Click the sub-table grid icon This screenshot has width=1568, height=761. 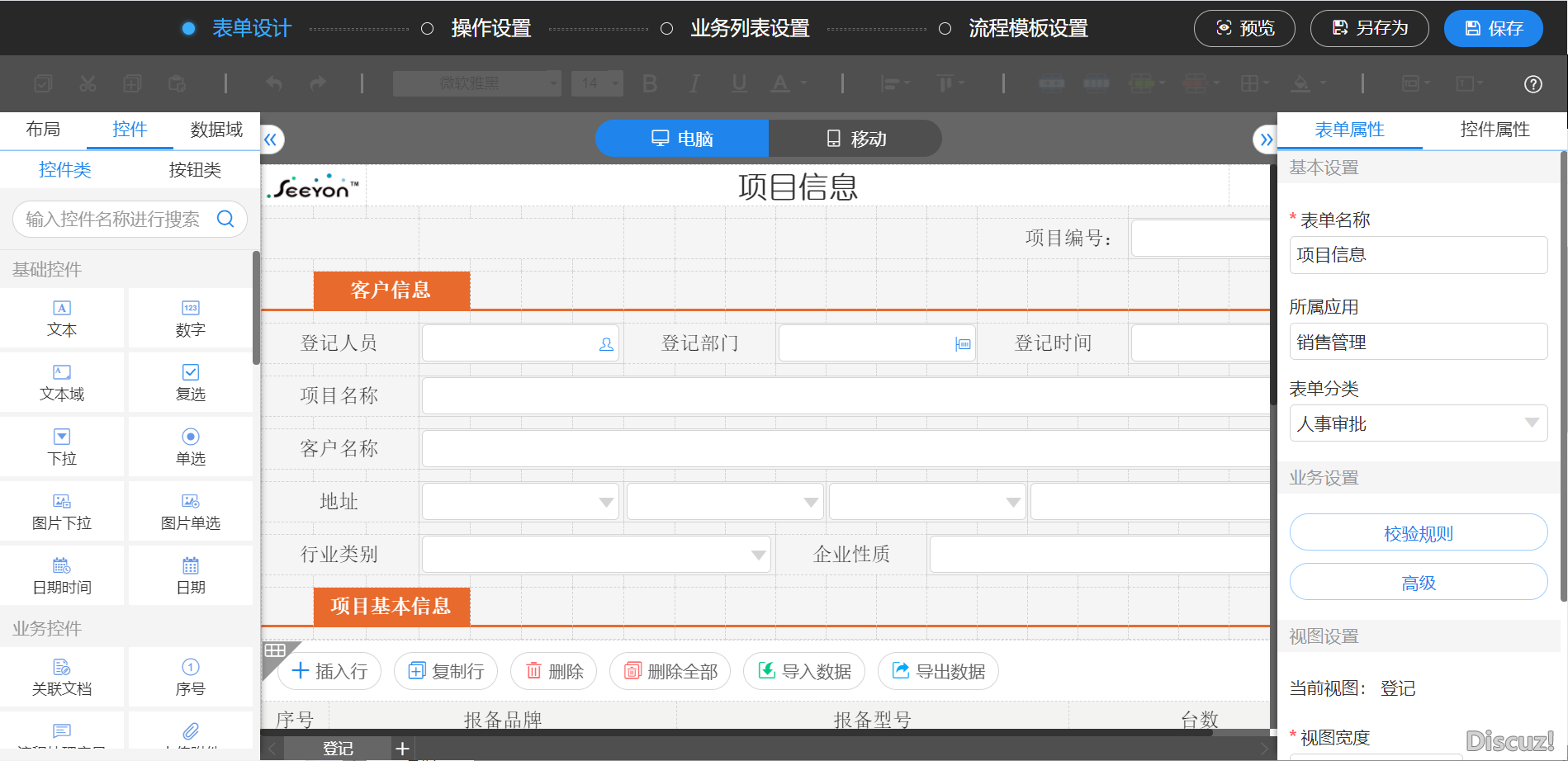[275, 651]
